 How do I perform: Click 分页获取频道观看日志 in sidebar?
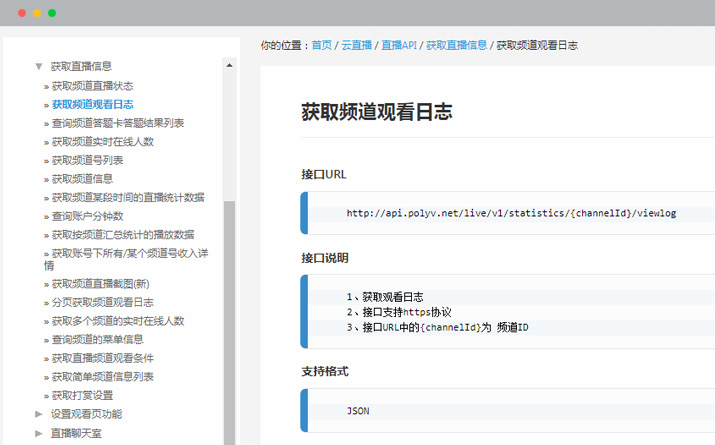point(102,302)
